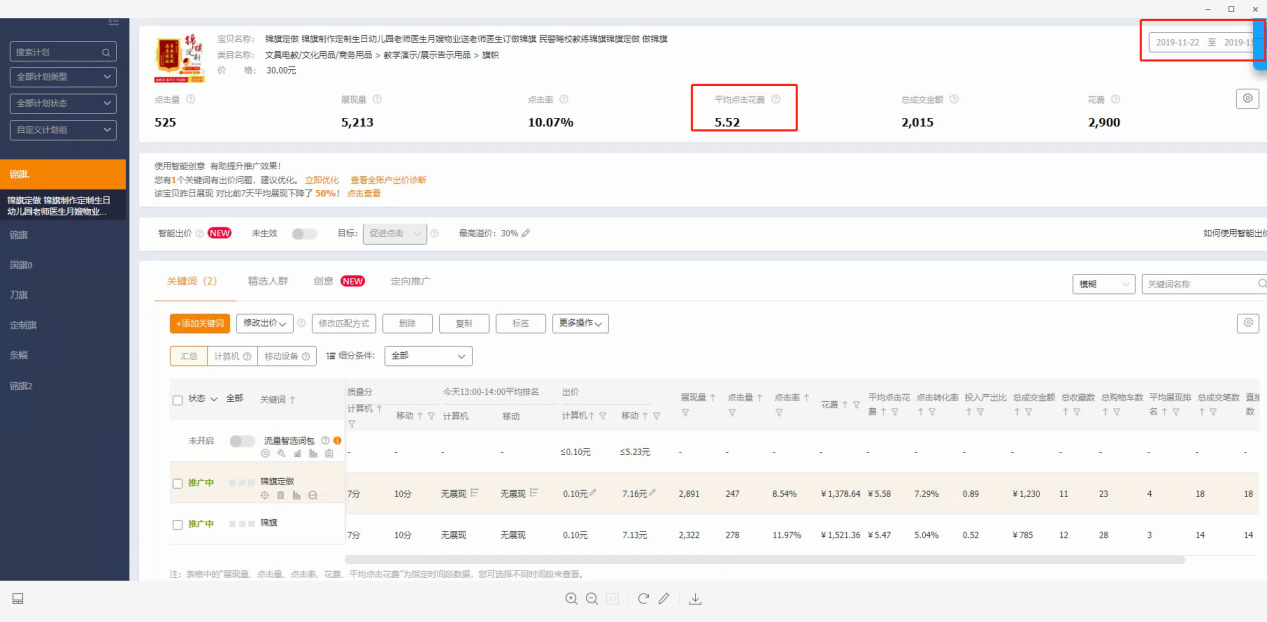Click the rotate icon in bottom toolbar
Screen dimensions: 1267x622
pyautogui.click(x=643, y=599)
